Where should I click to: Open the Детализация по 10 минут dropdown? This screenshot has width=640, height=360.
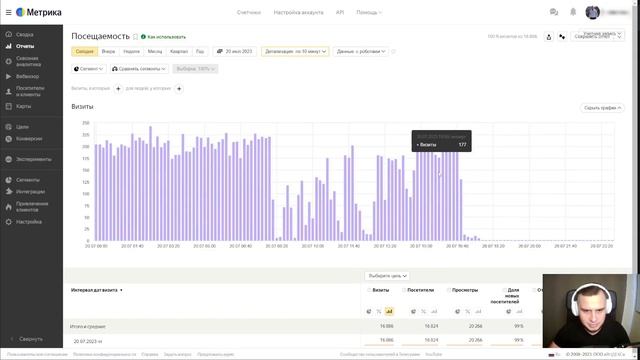(x=295, y=51)
